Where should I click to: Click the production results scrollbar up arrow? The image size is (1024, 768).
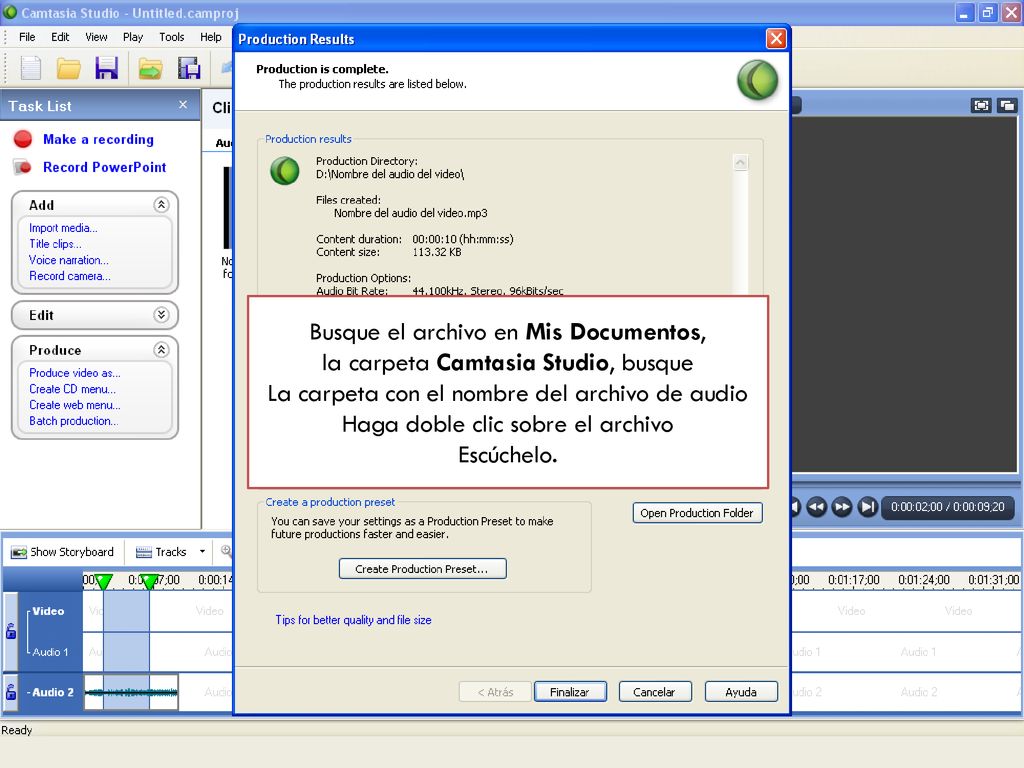coord(741,162)
